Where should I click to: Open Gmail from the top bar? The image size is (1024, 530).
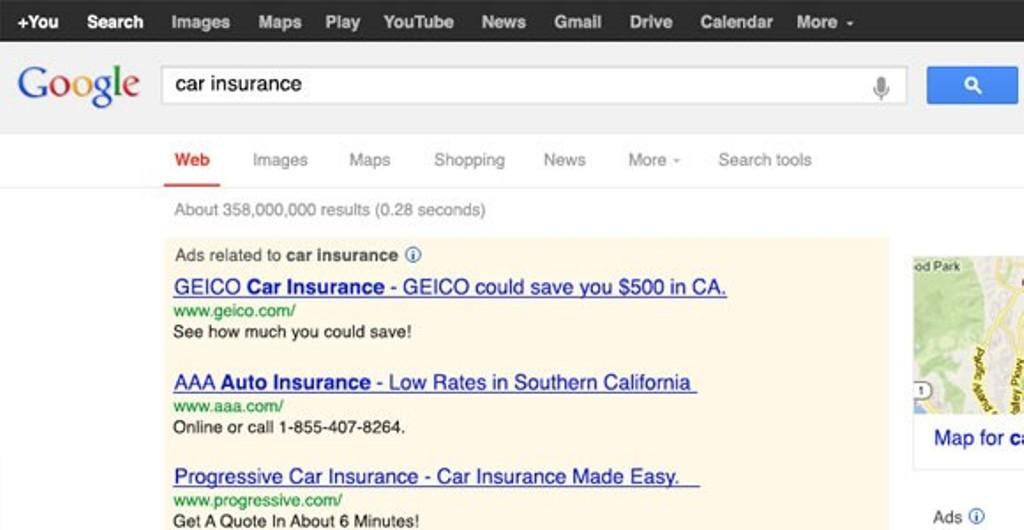click(577, 22)
